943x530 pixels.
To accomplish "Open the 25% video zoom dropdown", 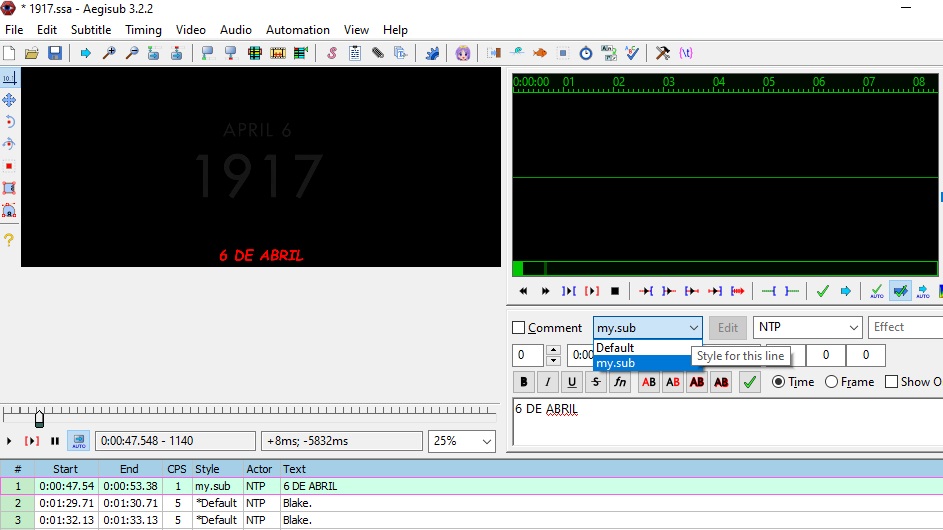I will pos(461,441).
